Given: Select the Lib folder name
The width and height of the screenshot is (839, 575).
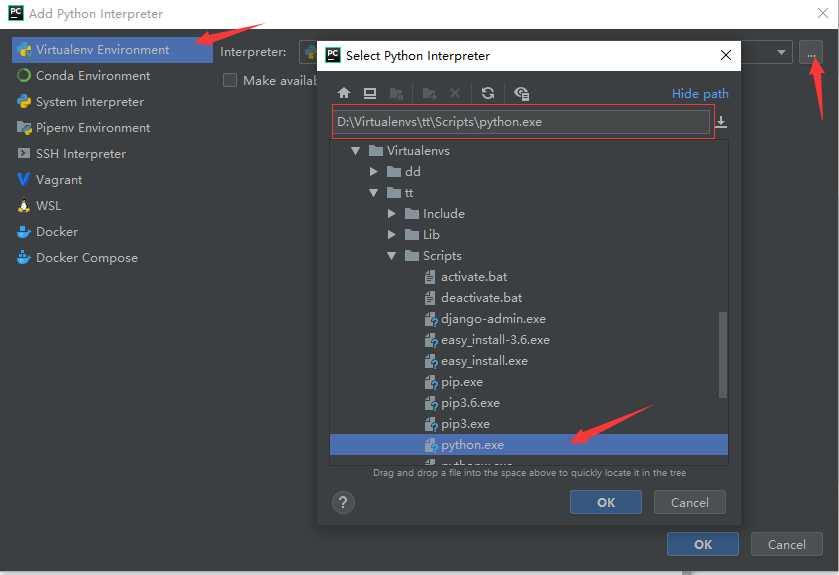Looking at the screenshot, I should pos(431,234).
